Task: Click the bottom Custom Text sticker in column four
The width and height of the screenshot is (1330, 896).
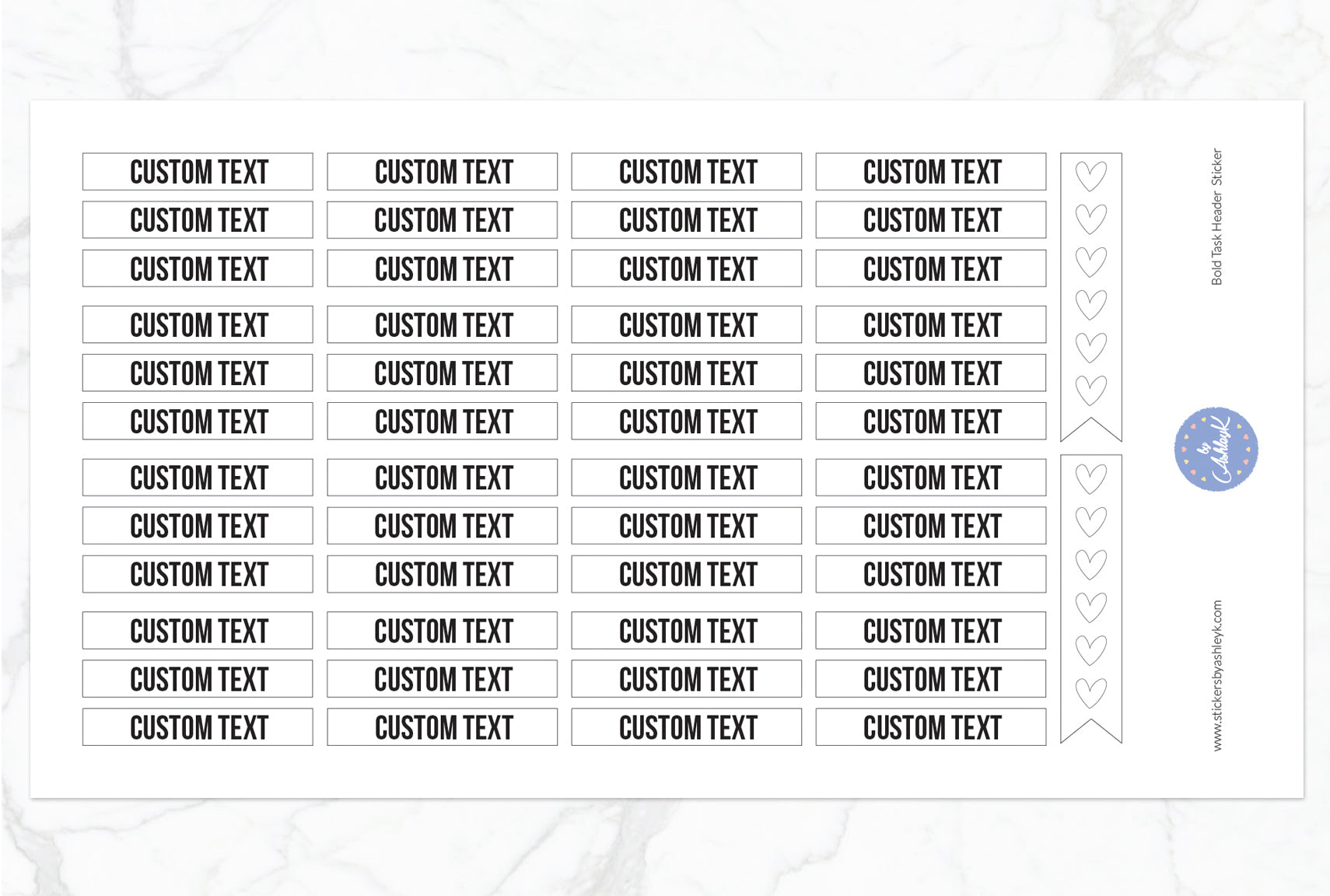Action: [x=931, y=727]
